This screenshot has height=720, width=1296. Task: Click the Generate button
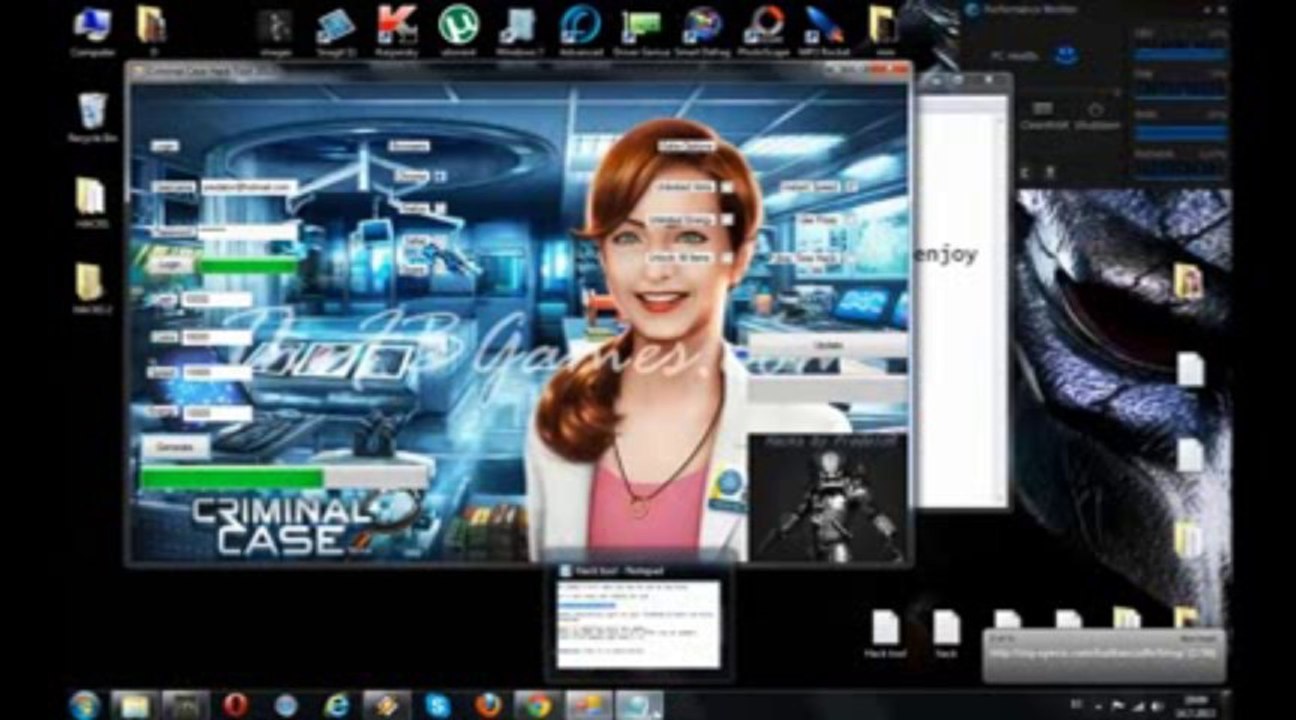(x=175, y=447)
